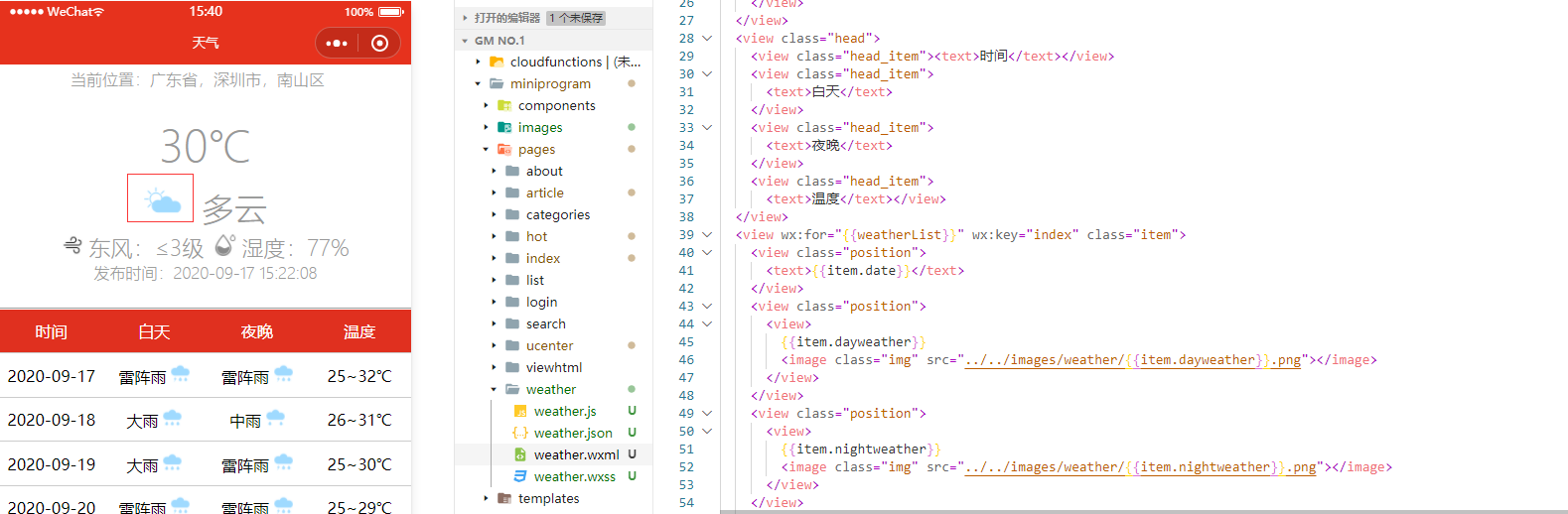Select the 白天 column header
1568x514 pixels.
(154, 331)
